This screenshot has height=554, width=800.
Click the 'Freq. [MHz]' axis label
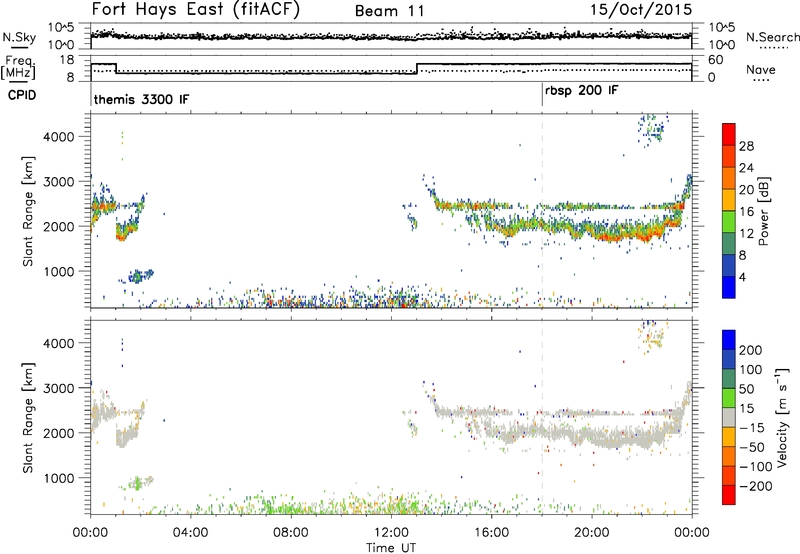click(18, 67)
